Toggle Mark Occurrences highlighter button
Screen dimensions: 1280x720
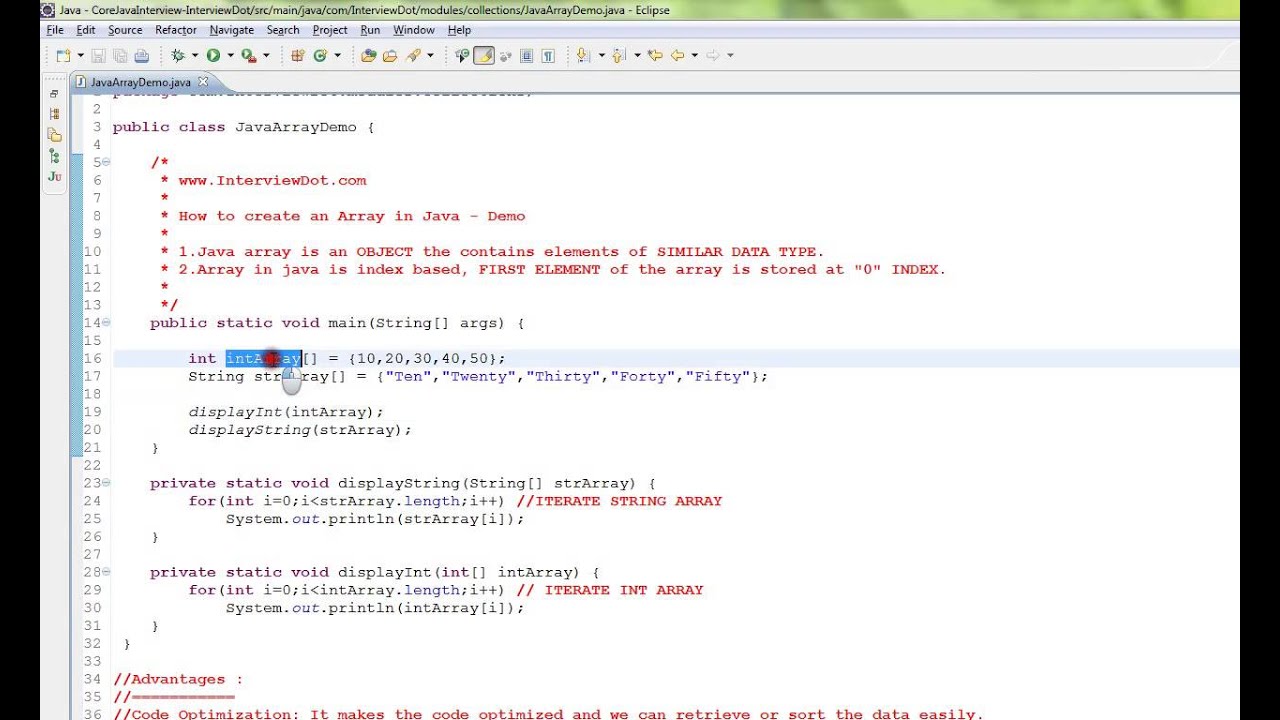(484, 56)
